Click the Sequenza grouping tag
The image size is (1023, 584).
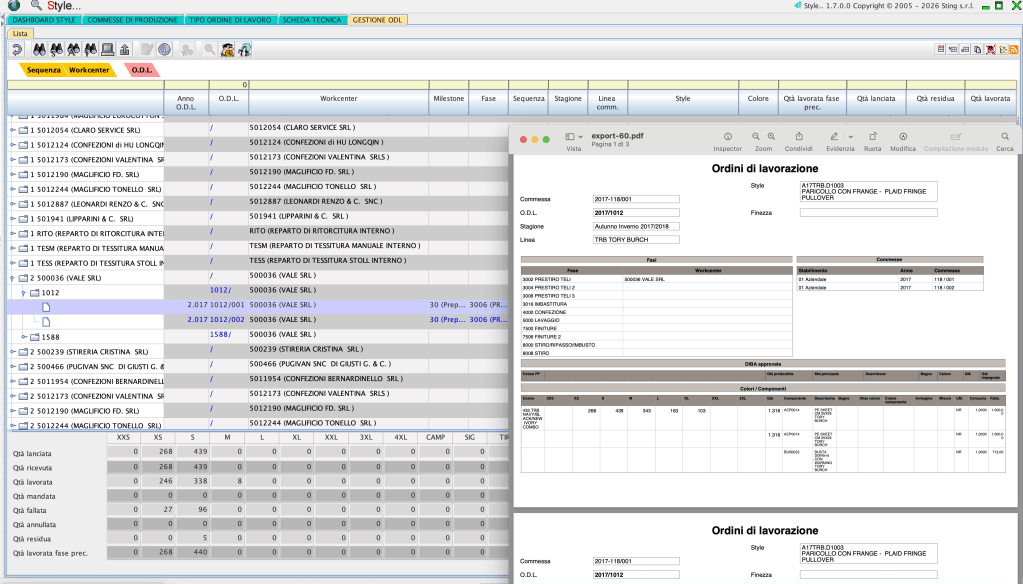pyautogui.click(x=44, y=70)
